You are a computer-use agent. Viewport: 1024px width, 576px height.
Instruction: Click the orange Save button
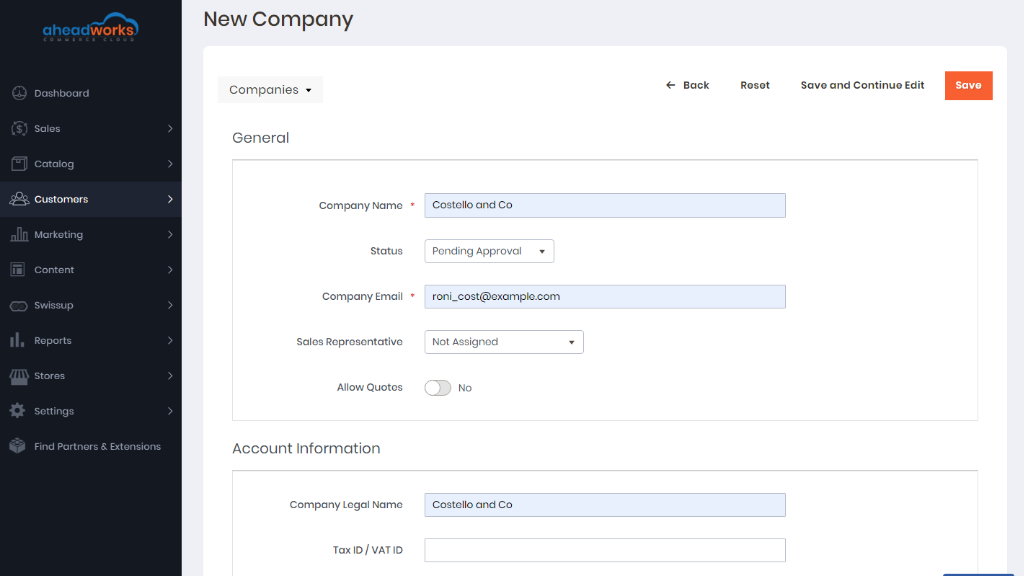968,86
